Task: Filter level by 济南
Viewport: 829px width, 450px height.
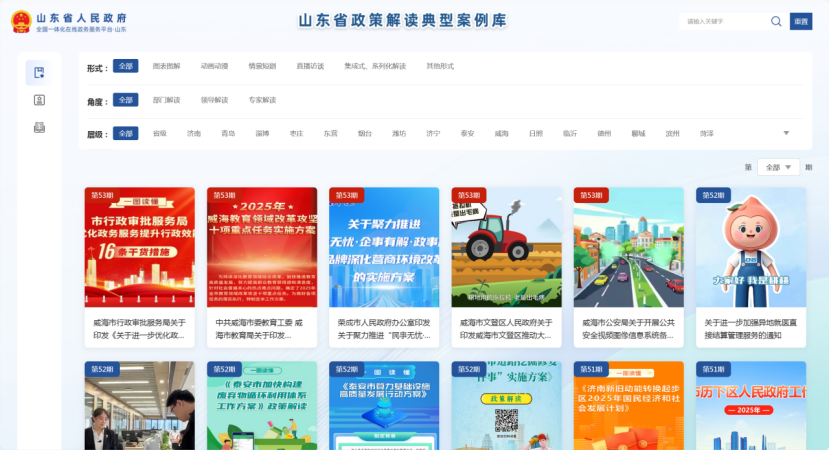Action: pyautogui.click(x=194, y=134)
